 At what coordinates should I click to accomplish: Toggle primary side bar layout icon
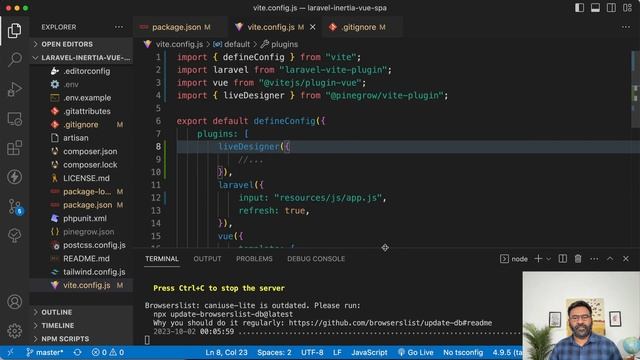click(579, 8)
